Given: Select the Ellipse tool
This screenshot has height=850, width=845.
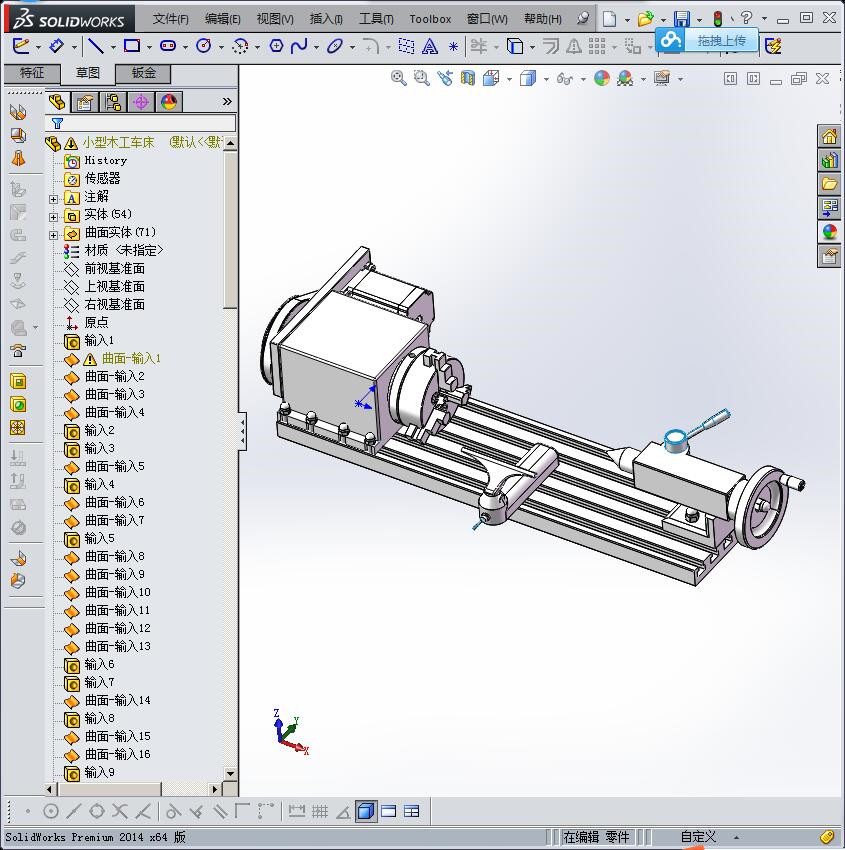Looking at the screenshot, I should pyautogui.click(x=334, y=46).
